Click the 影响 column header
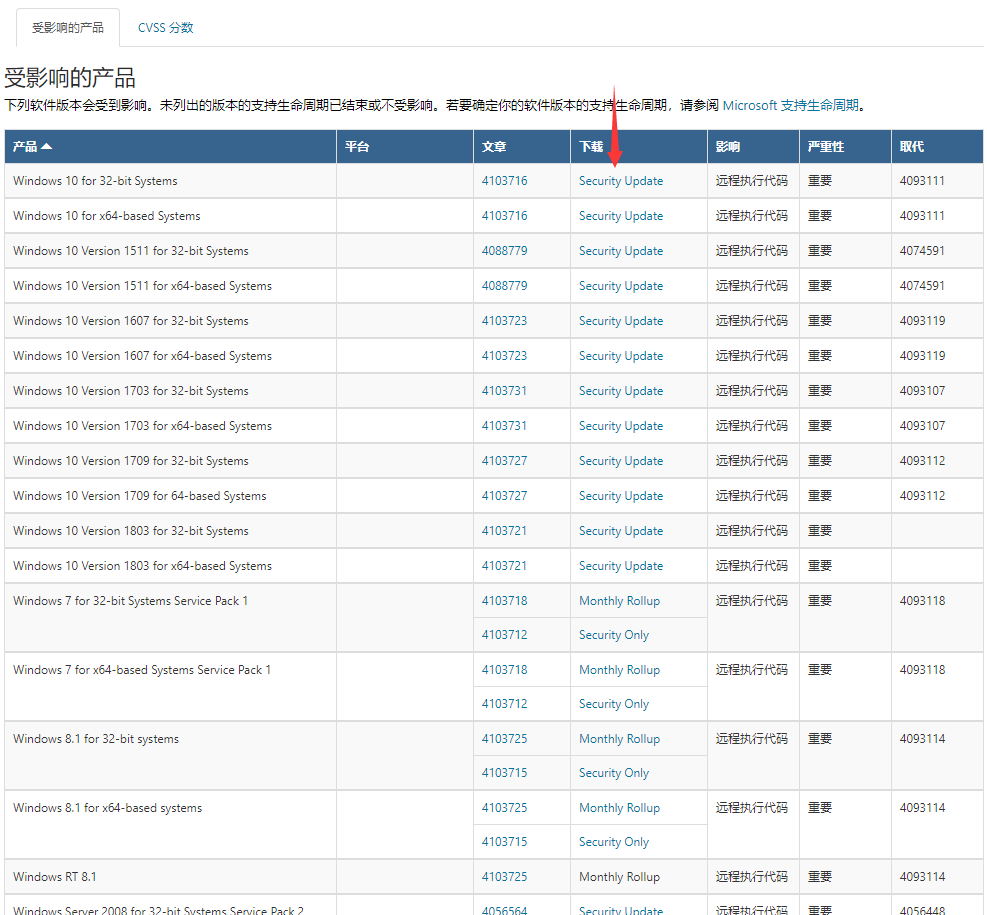Screen dimensions: 987x915 pyautogui.click(x=753, y=147)
